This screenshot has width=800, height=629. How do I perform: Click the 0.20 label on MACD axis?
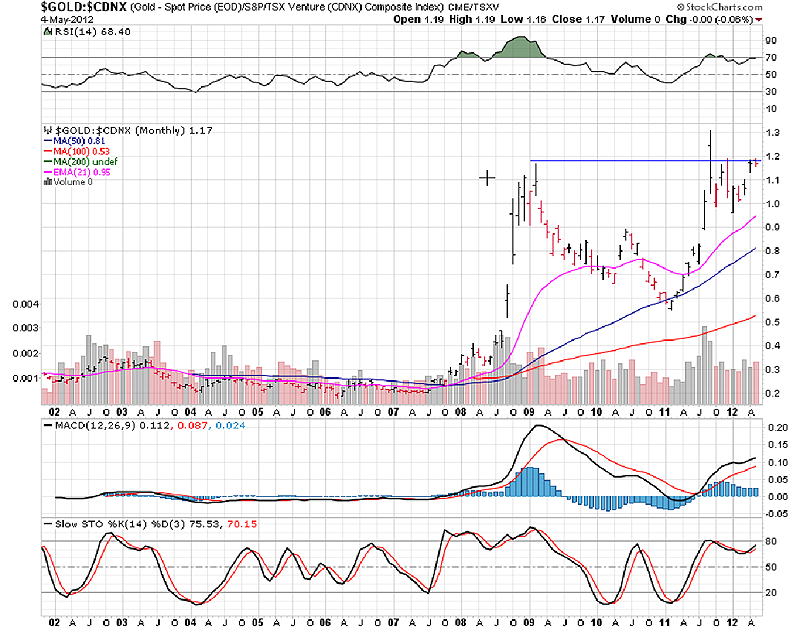click(778, 428)
